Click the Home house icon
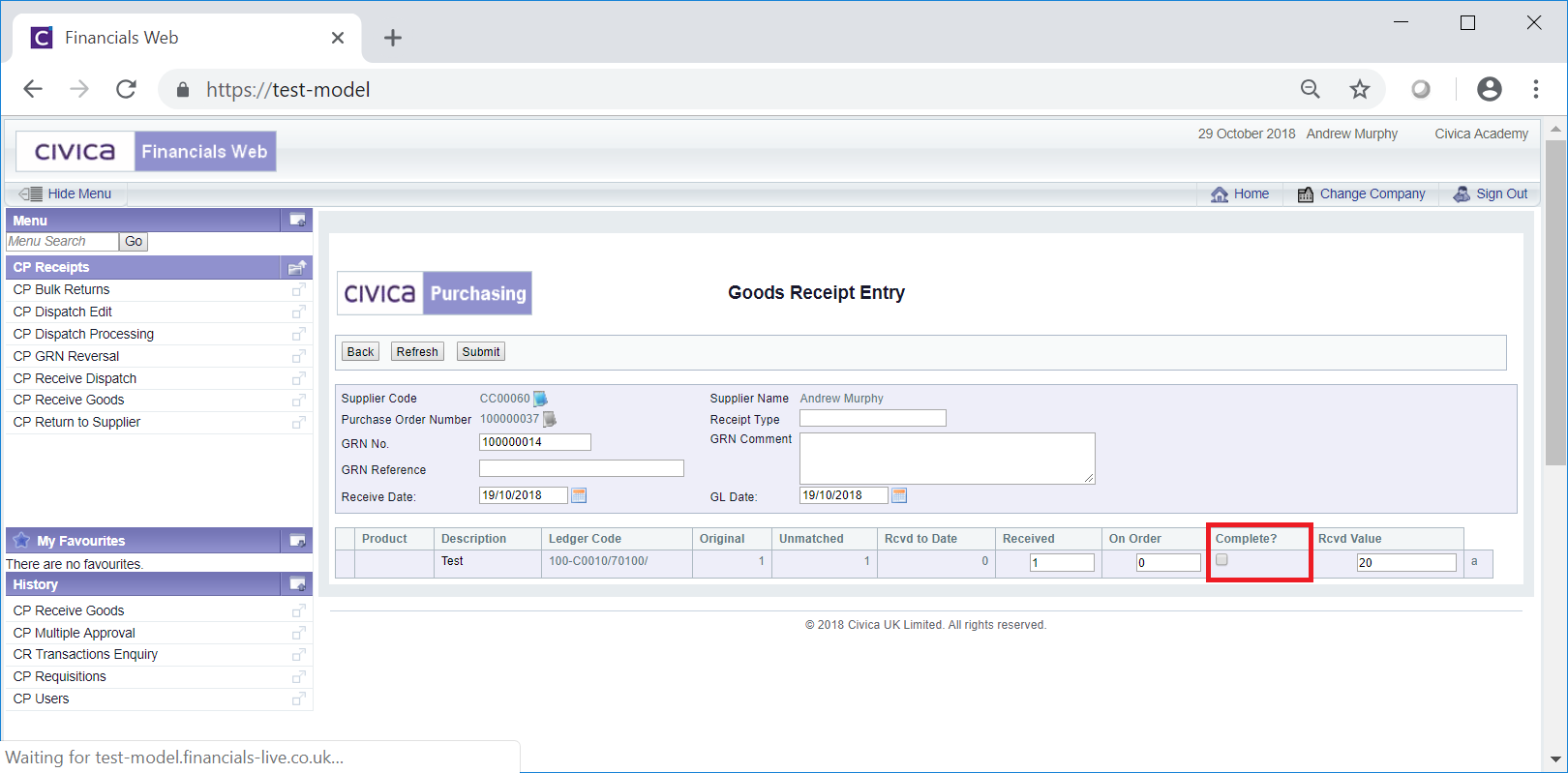The width and height of the screenshot is (1568, 773). coord(1220,194)
